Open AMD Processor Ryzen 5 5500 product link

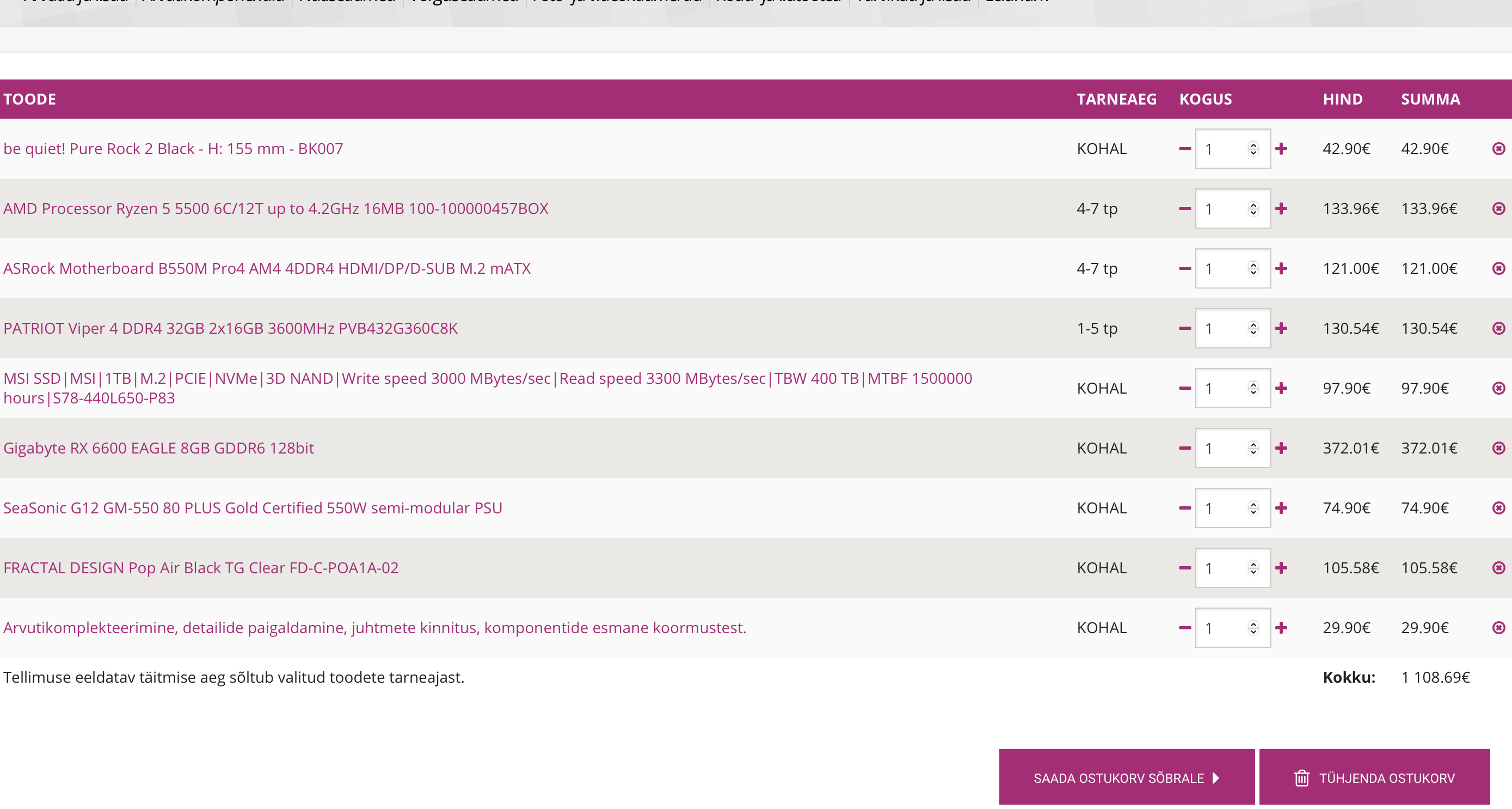point(276,209)
